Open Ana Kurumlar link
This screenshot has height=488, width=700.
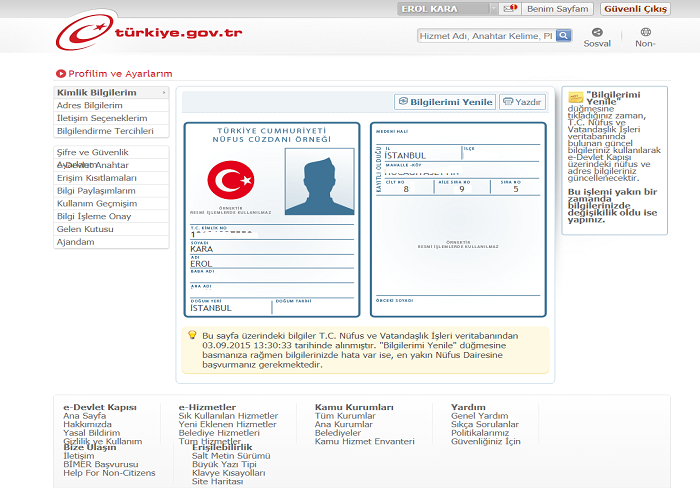click(x=343, y=424)
